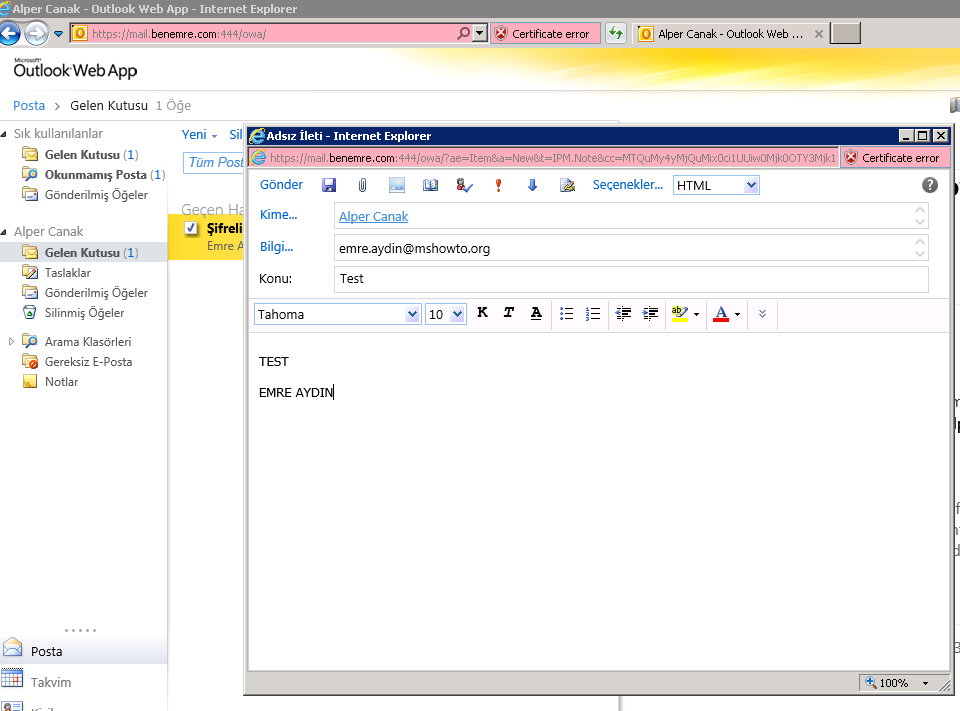
Task: Apply the yellow highlight color
Action: tap(680, 314)
